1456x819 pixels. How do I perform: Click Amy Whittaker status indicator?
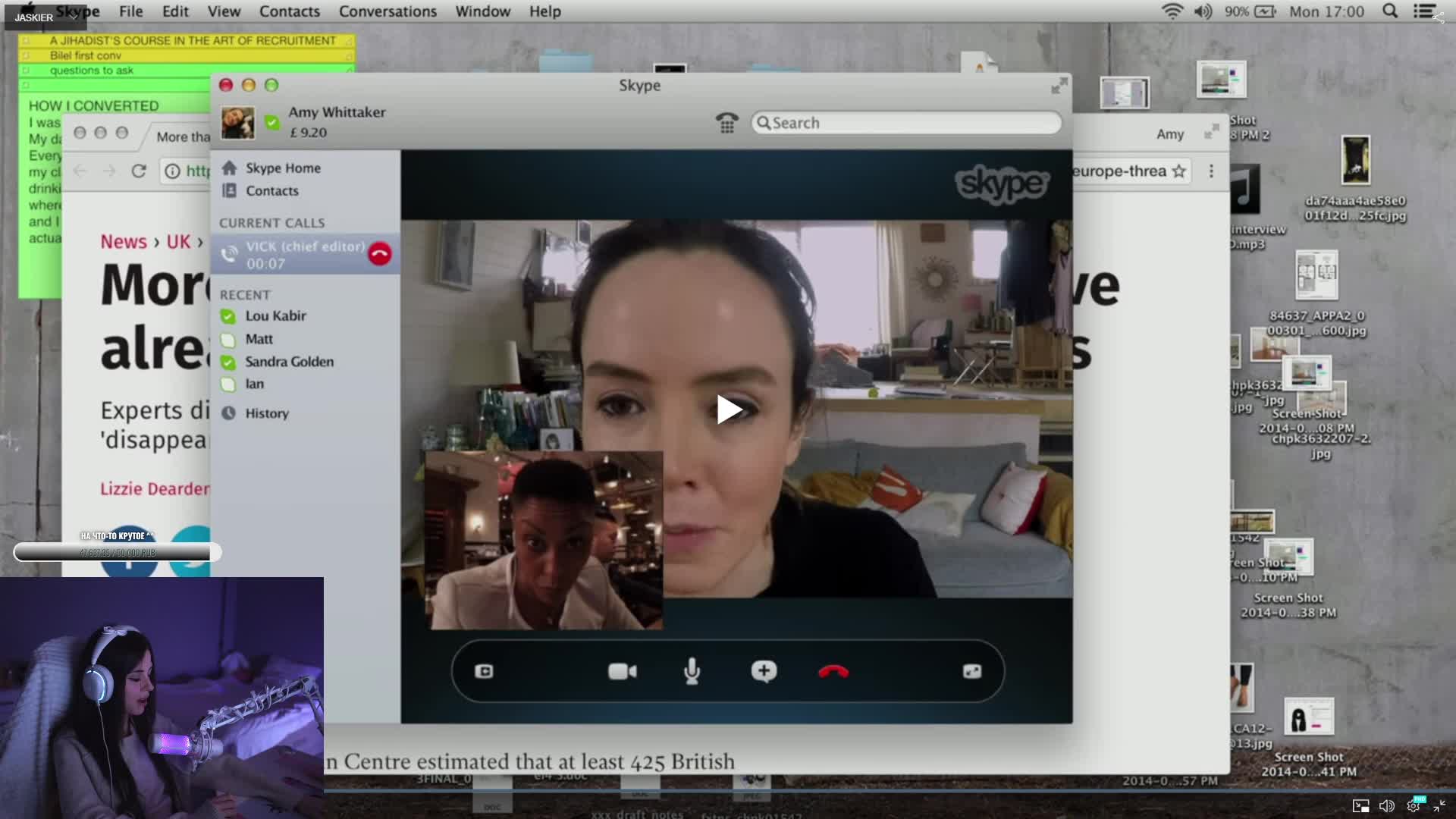[272, 122]
